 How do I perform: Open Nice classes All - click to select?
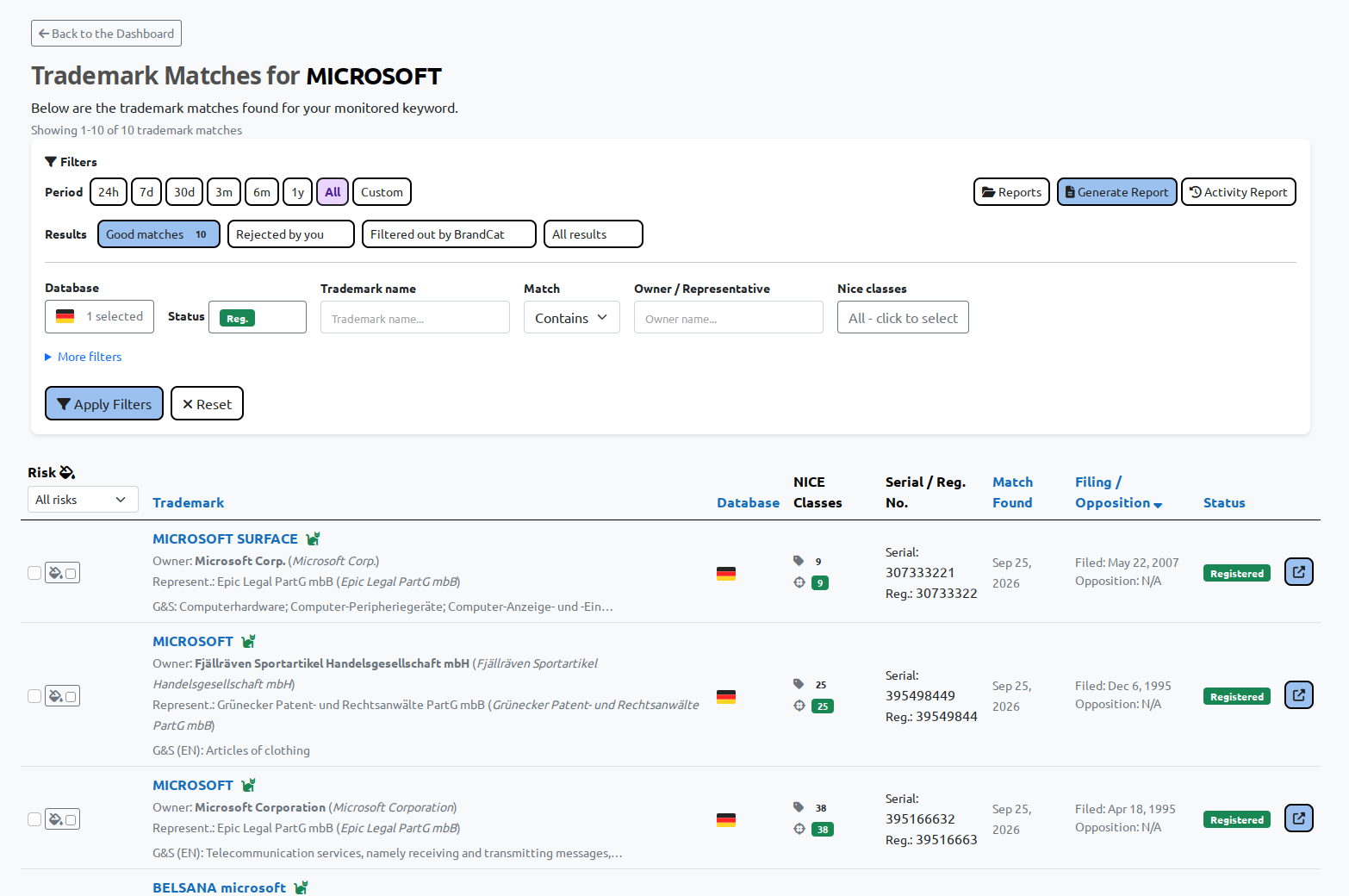pos(903,317)
